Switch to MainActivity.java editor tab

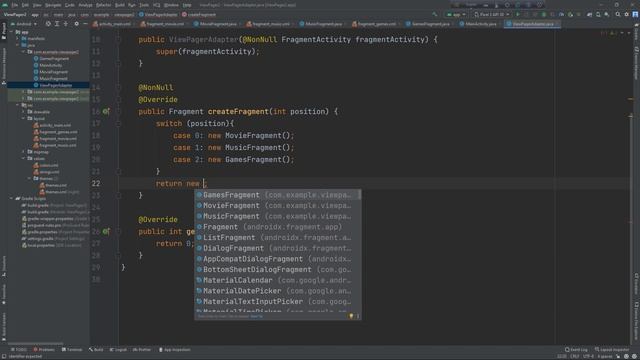click(479, 24)
